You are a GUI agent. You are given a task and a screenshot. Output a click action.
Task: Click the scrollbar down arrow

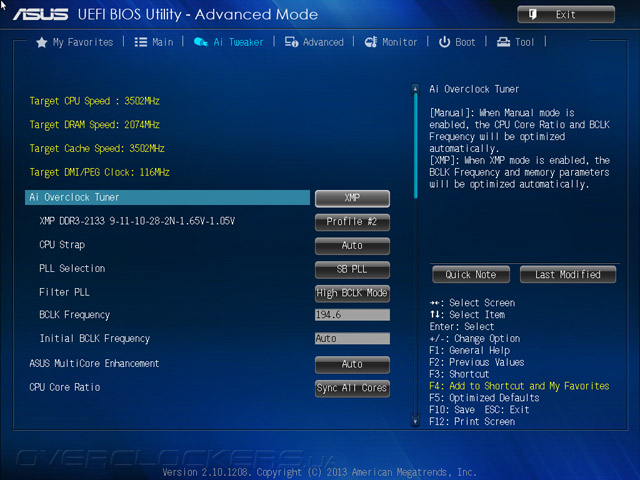416,421
